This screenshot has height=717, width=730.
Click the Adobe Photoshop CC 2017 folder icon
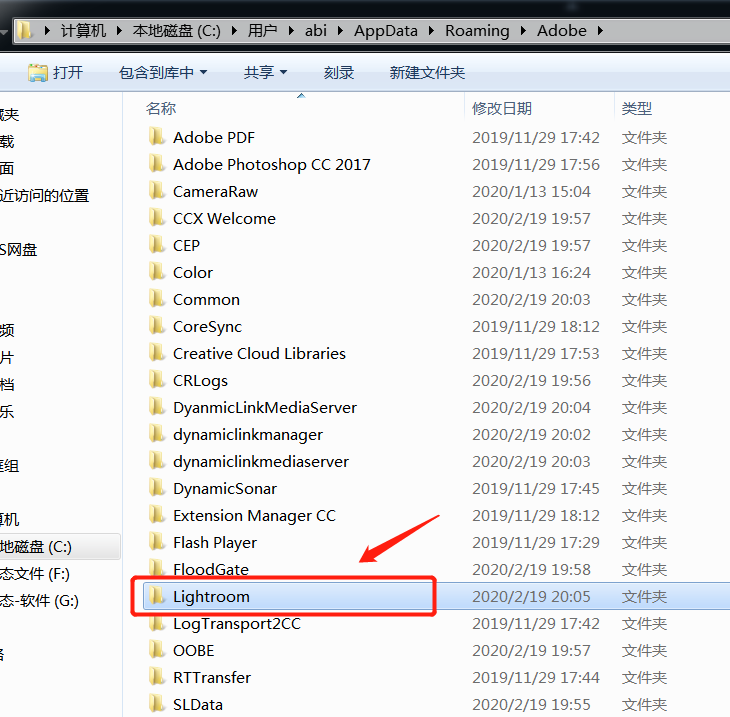[157, 164]
